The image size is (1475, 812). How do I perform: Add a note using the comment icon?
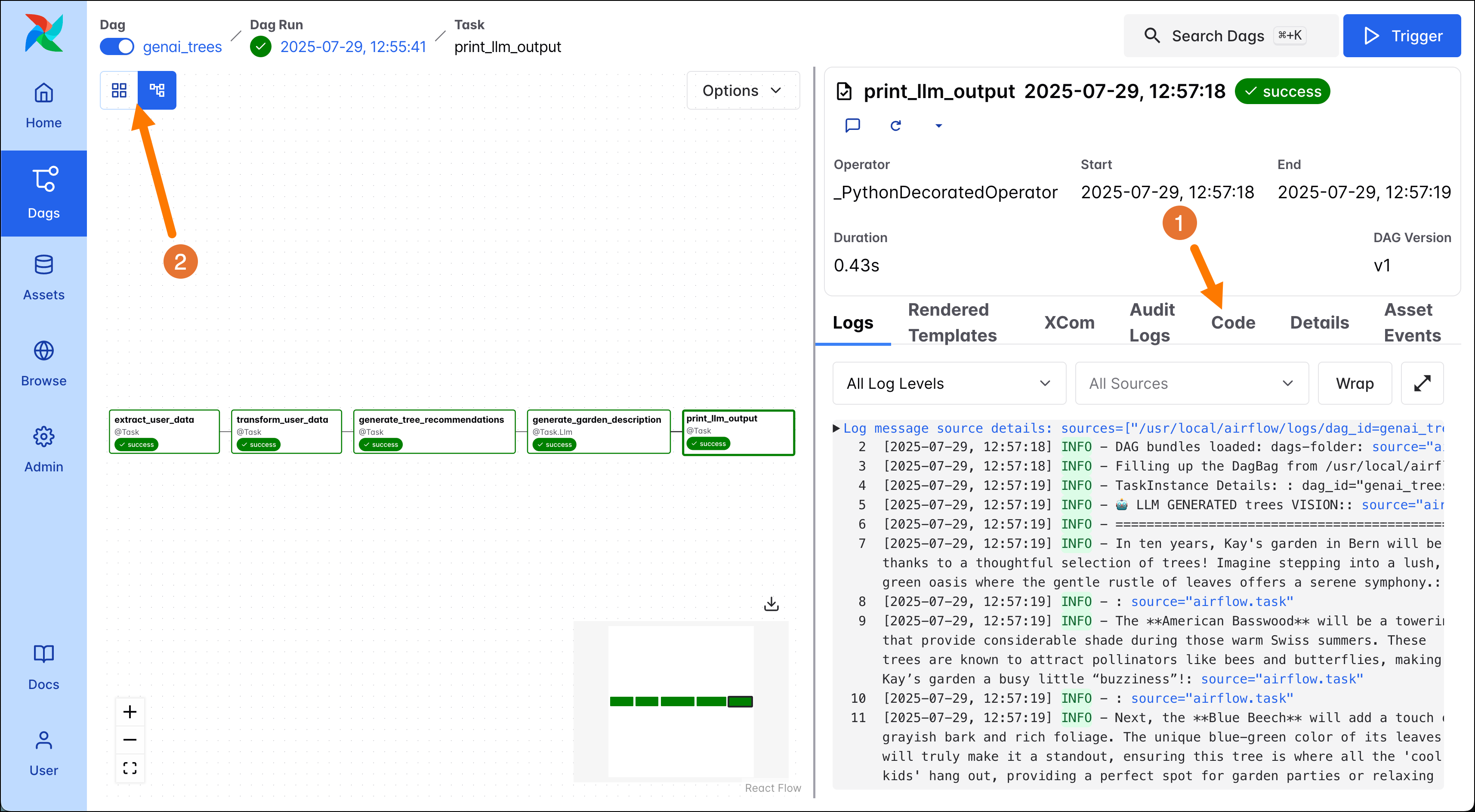click(852, 125)
